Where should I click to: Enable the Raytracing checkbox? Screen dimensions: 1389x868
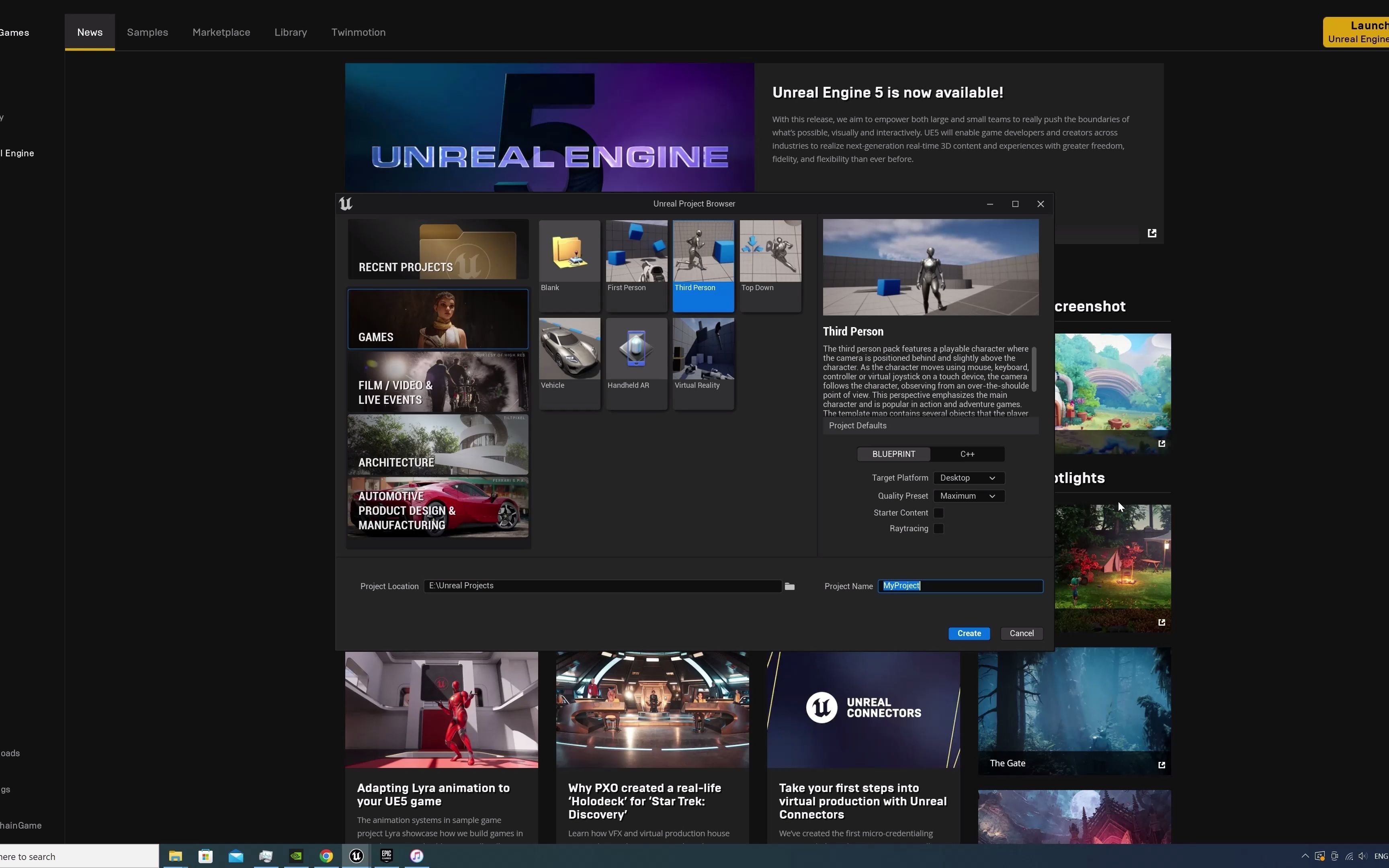[939, 529]
